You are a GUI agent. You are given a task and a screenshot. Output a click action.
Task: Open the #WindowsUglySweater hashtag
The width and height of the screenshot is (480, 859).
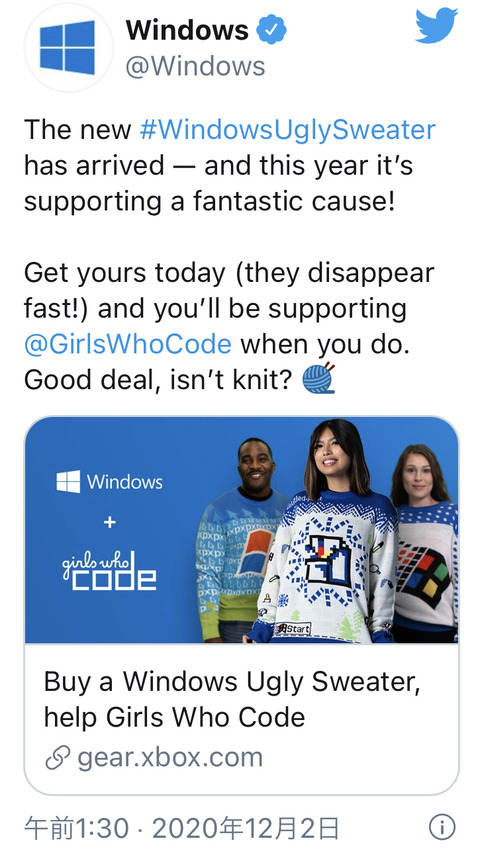[288, 130]
